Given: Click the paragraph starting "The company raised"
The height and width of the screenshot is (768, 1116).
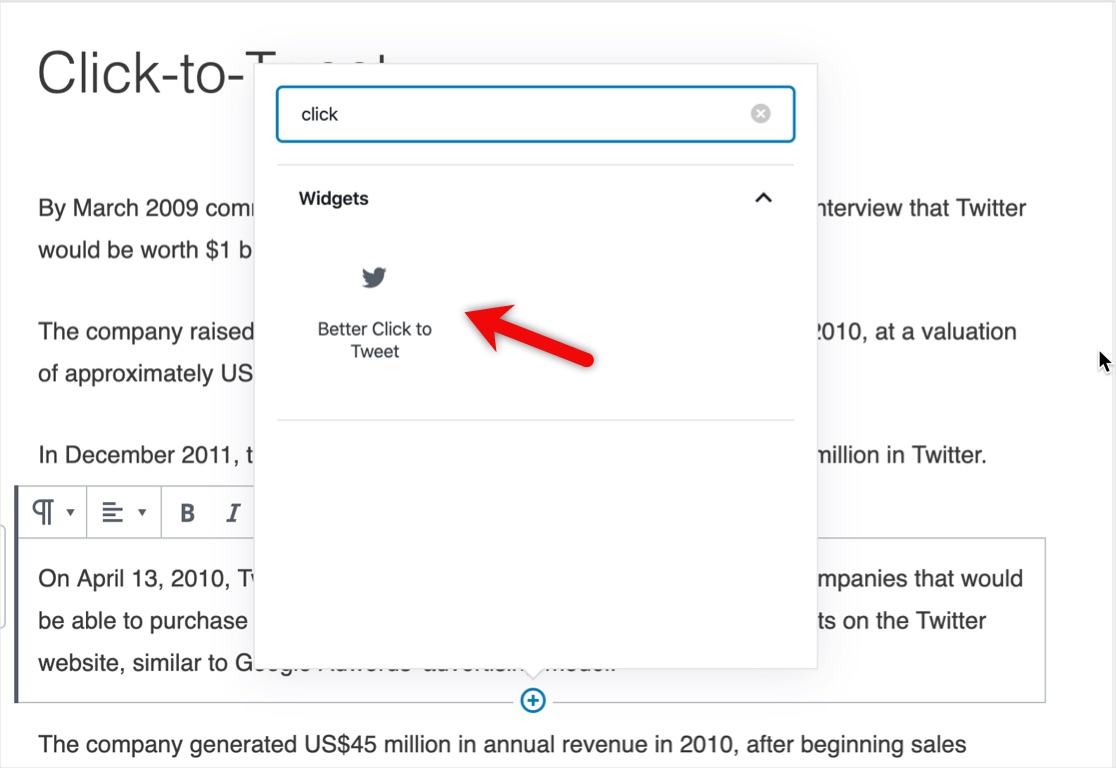Looking at the screenshot, I should click(x=146, y=352).
